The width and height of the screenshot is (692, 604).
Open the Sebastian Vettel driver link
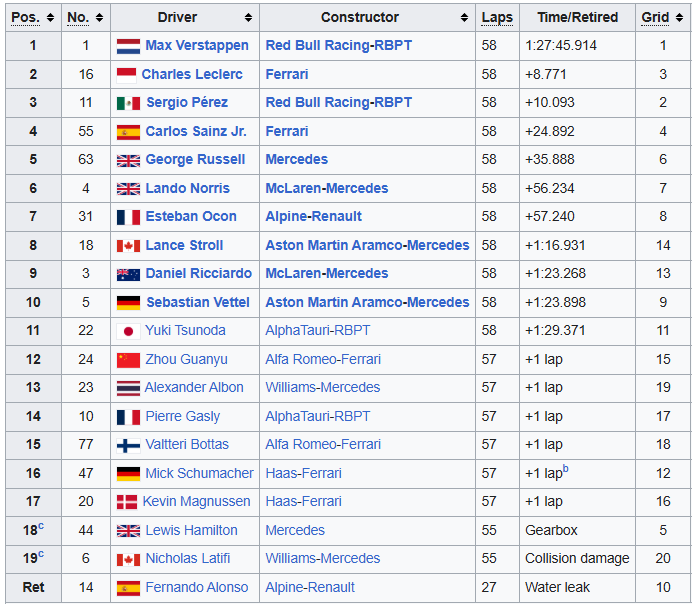[x=198, y=302]
